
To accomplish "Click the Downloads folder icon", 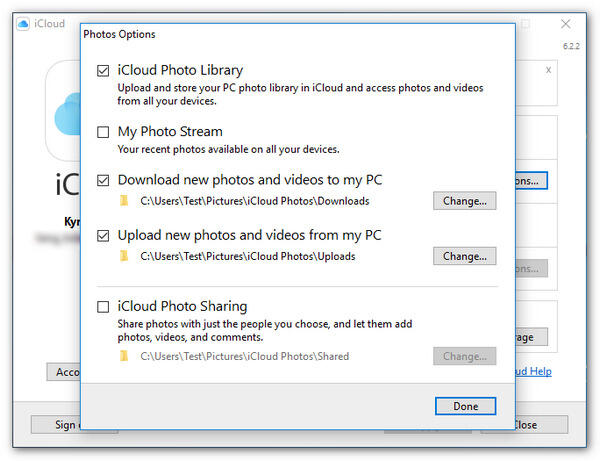I will (x=125, y=201).
